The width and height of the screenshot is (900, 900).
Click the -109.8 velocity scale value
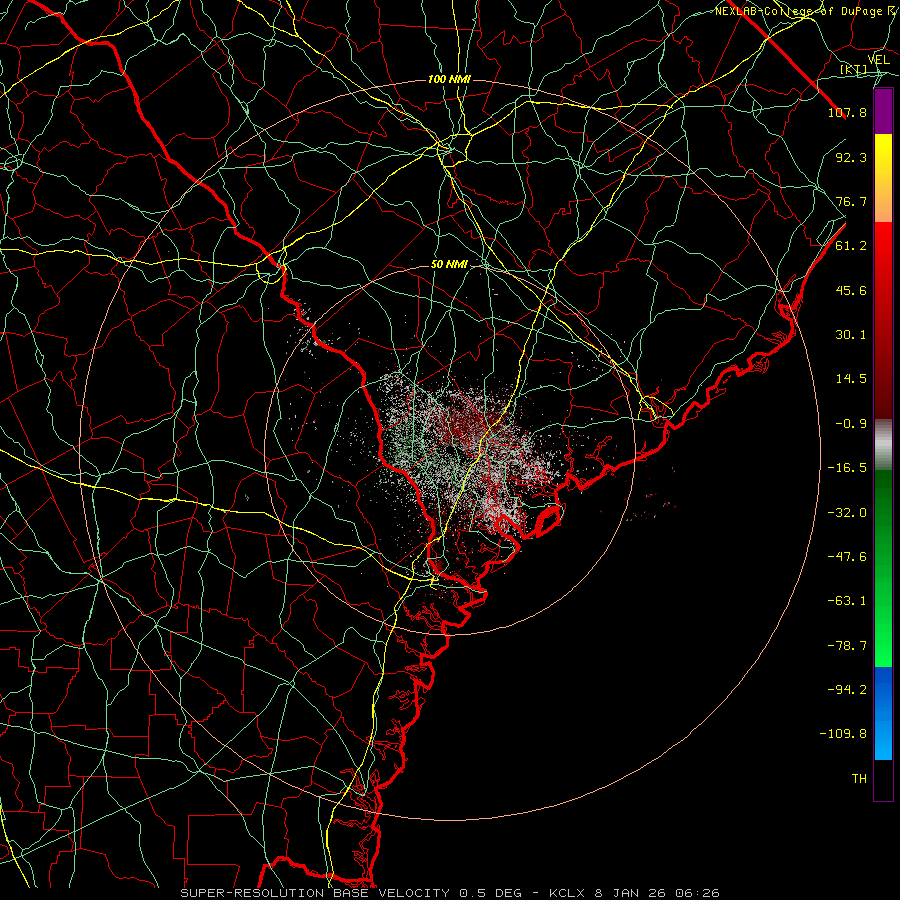(843, 734)
